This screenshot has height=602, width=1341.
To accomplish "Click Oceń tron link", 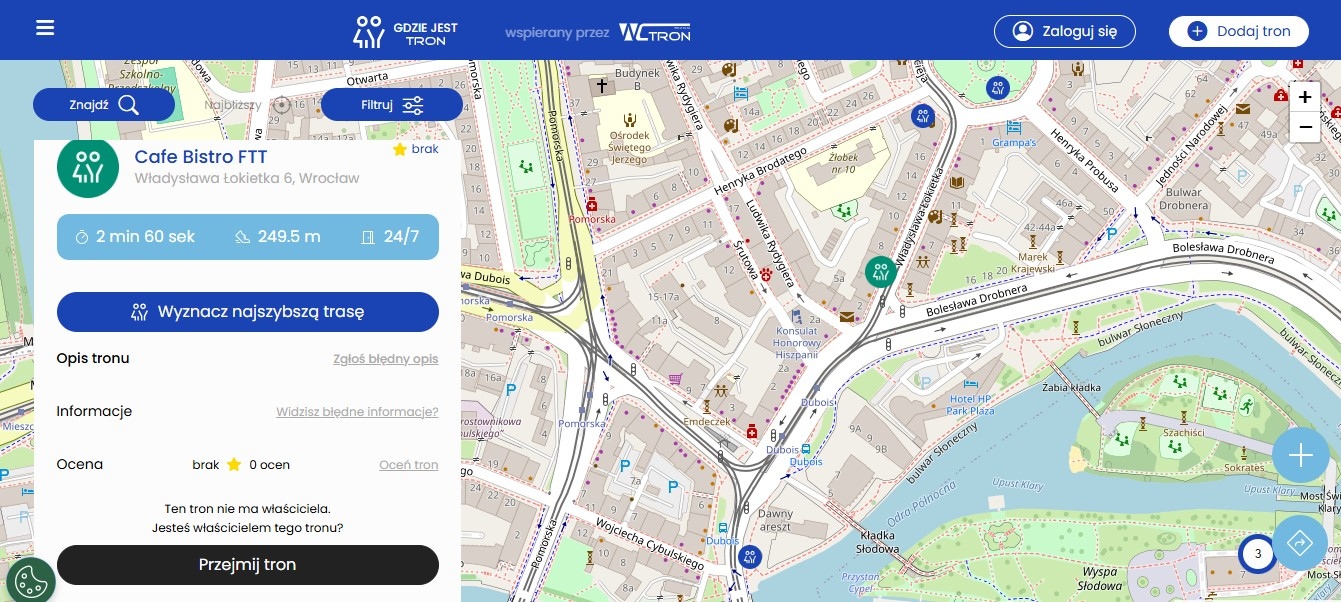I will coord(409,465).
